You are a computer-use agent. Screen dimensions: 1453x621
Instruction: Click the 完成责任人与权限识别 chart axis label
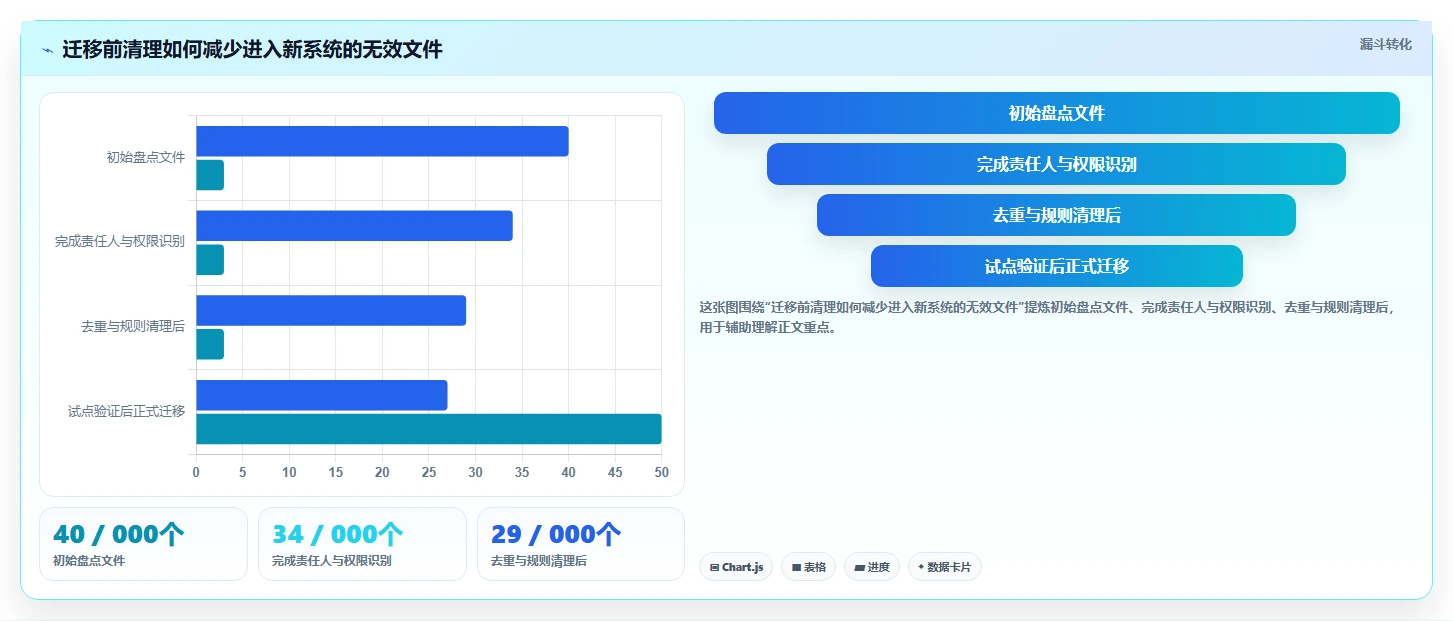[120, 242]
